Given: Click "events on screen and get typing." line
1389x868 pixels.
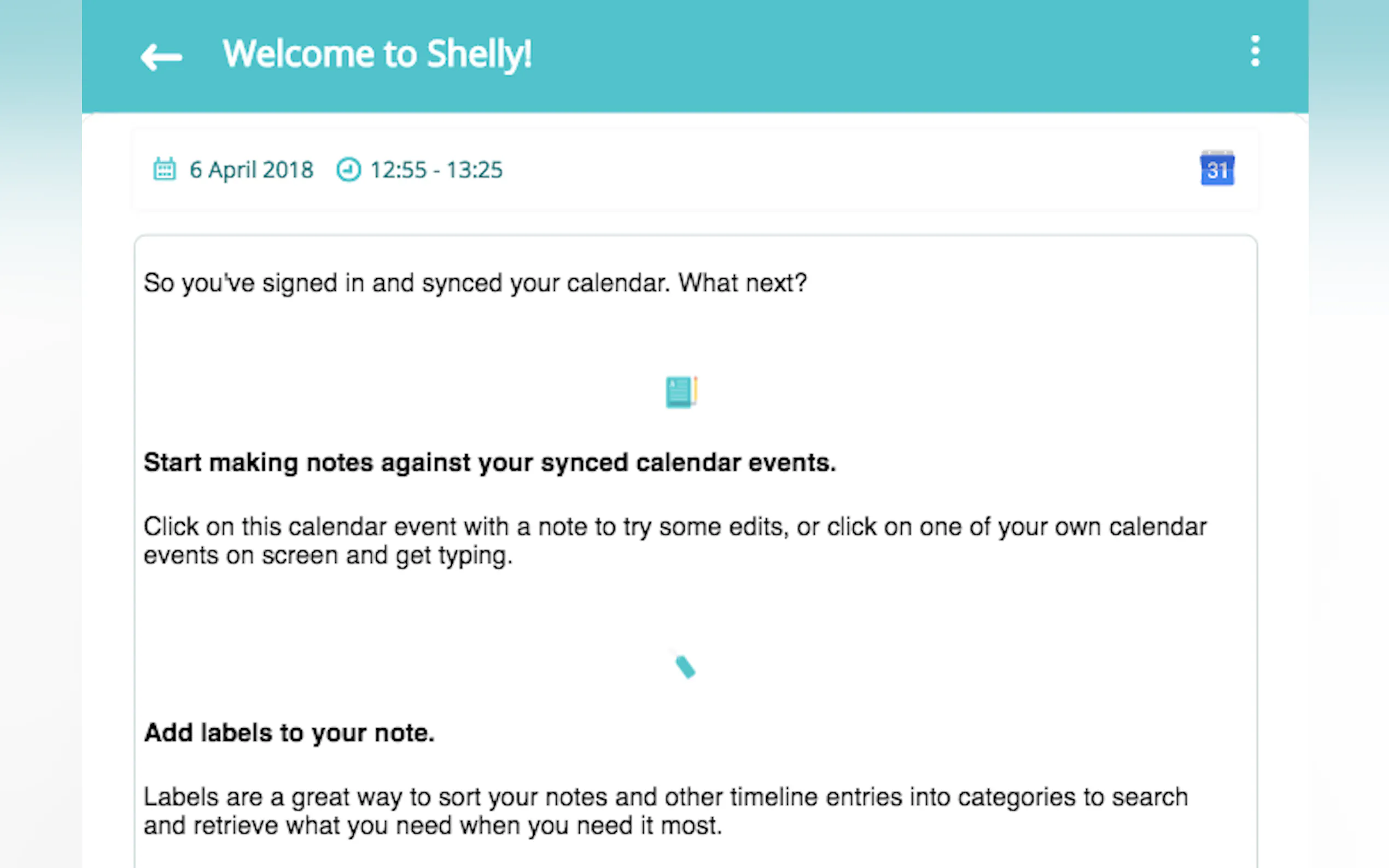Looking at the screenshot, I should point(328,556).
